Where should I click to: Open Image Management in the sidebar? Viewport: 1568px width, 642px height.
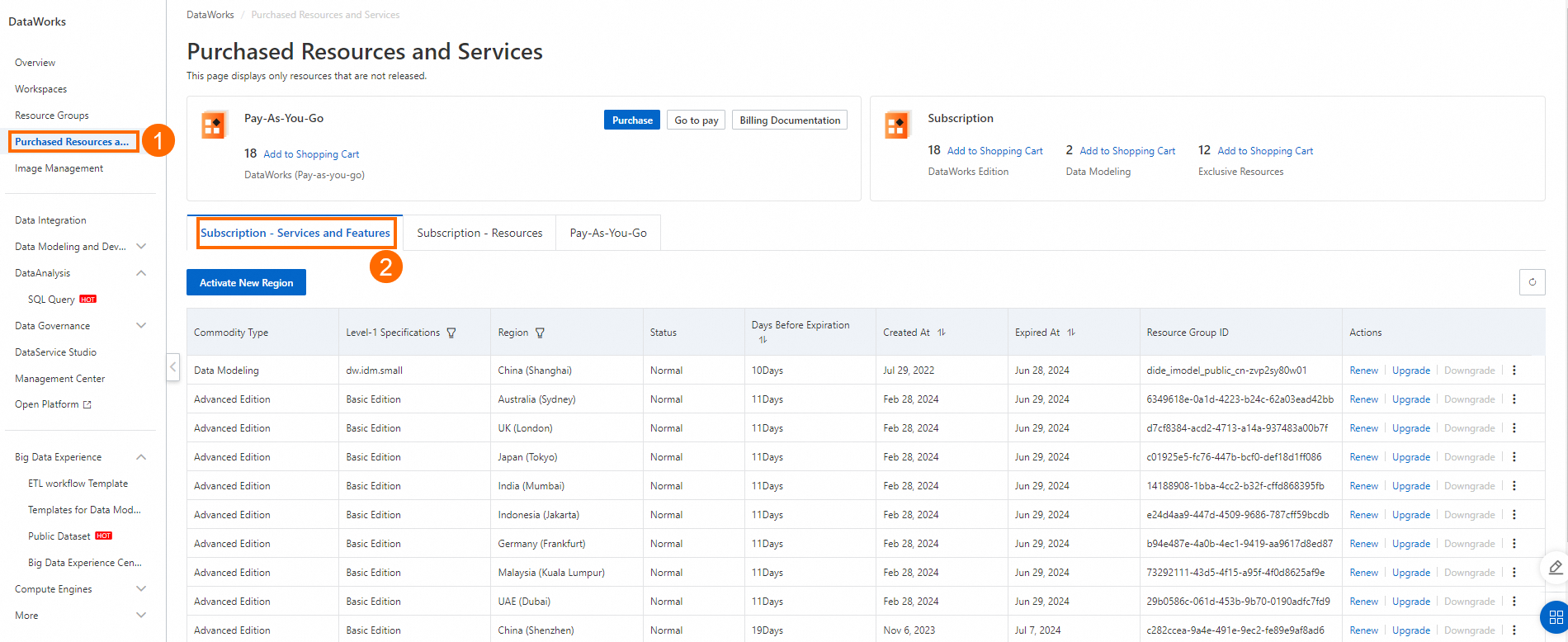tap(59, 168)
